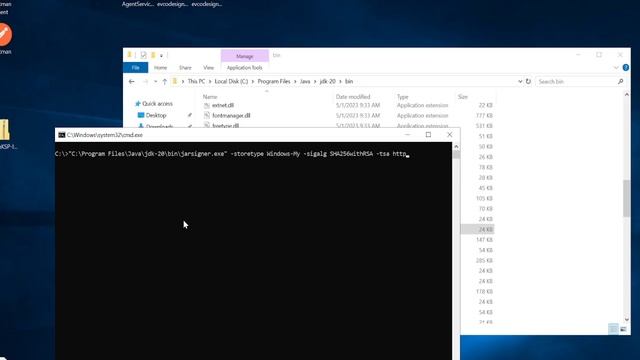Click the folder icon in the address bar

(175, 81)
